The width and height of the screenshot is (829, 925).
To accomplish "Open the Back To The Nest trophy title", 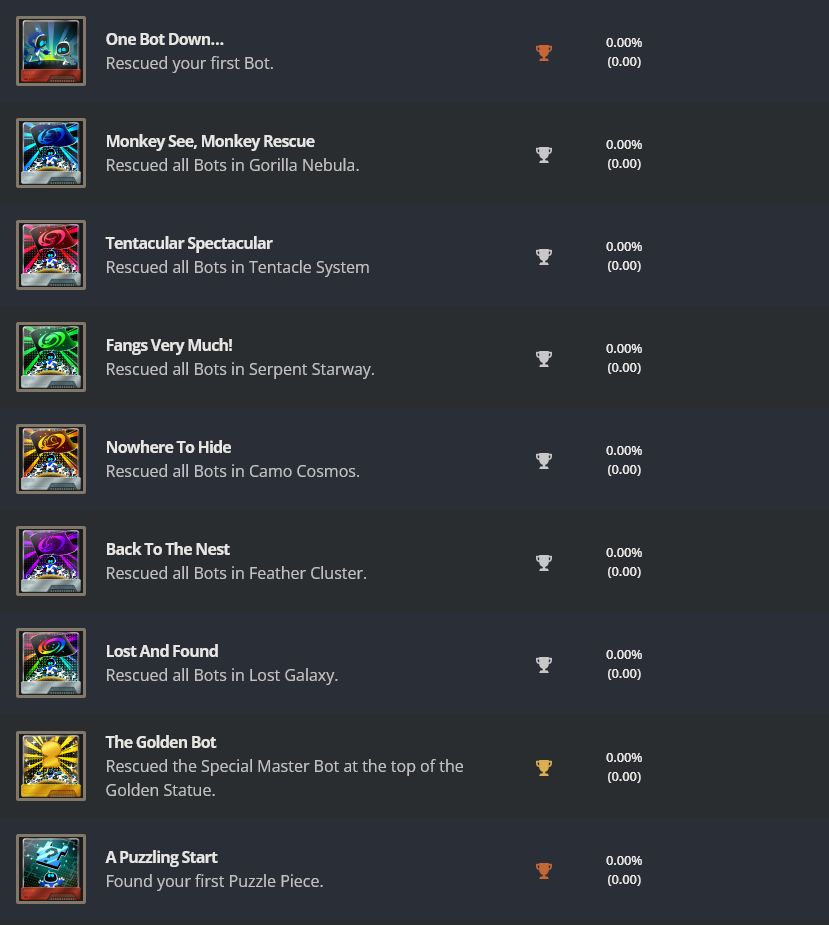I will pyautogui.click(x=167, y=549).
